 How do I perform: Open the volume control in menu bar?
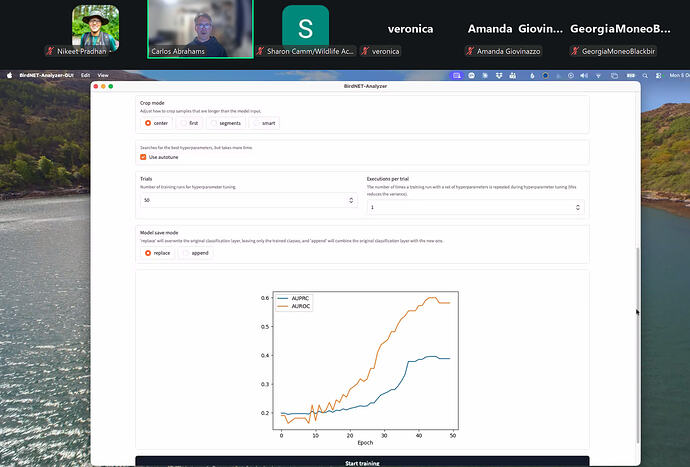point(584,76)
